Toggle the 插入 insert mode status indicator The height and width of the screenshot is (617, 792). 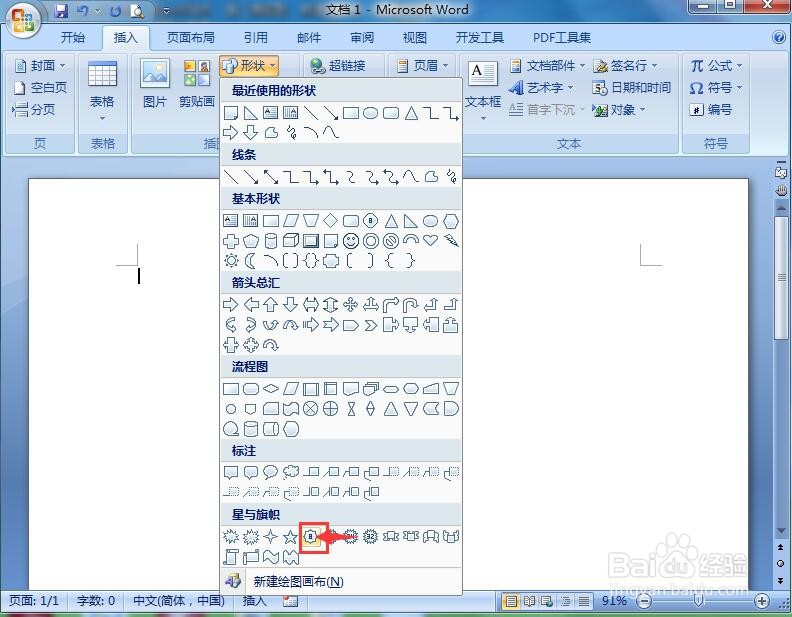pos(254,601)
